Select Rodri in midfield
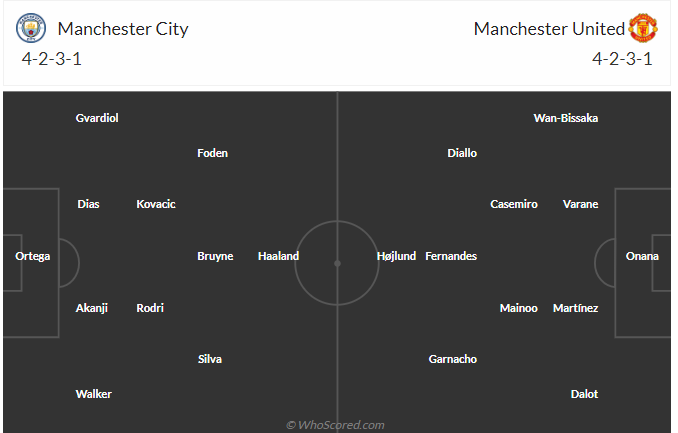 [x=150, y=308]
